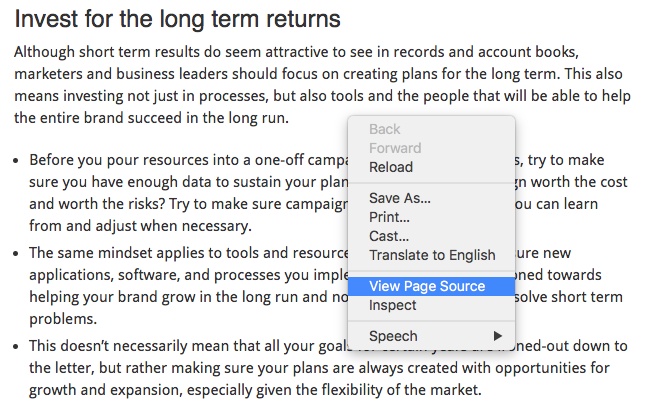This screenshot has width=649, height=415.
Task: Click the disabled Back menu entry
Action: 384,129
